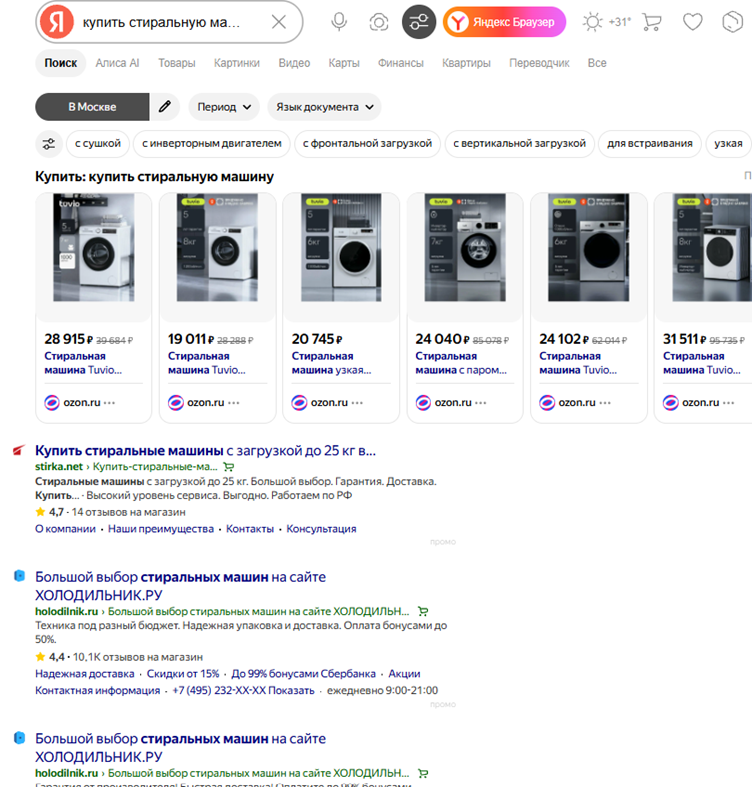This screenshot has height=787, width=752.
Task: Open product image priced 24 040 ₽
Action: pos(465,247)
